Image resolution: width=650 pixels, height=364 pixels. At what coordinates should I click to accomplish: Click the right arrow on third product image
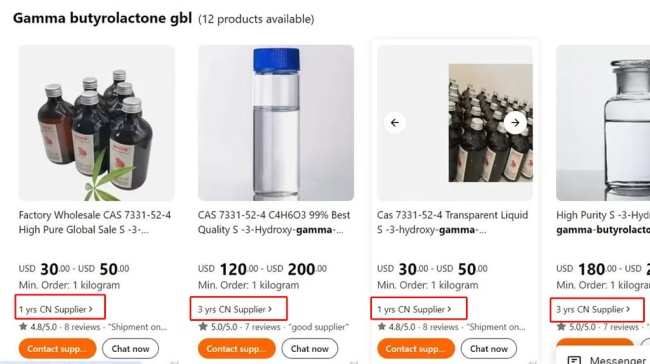click(515, 123)
